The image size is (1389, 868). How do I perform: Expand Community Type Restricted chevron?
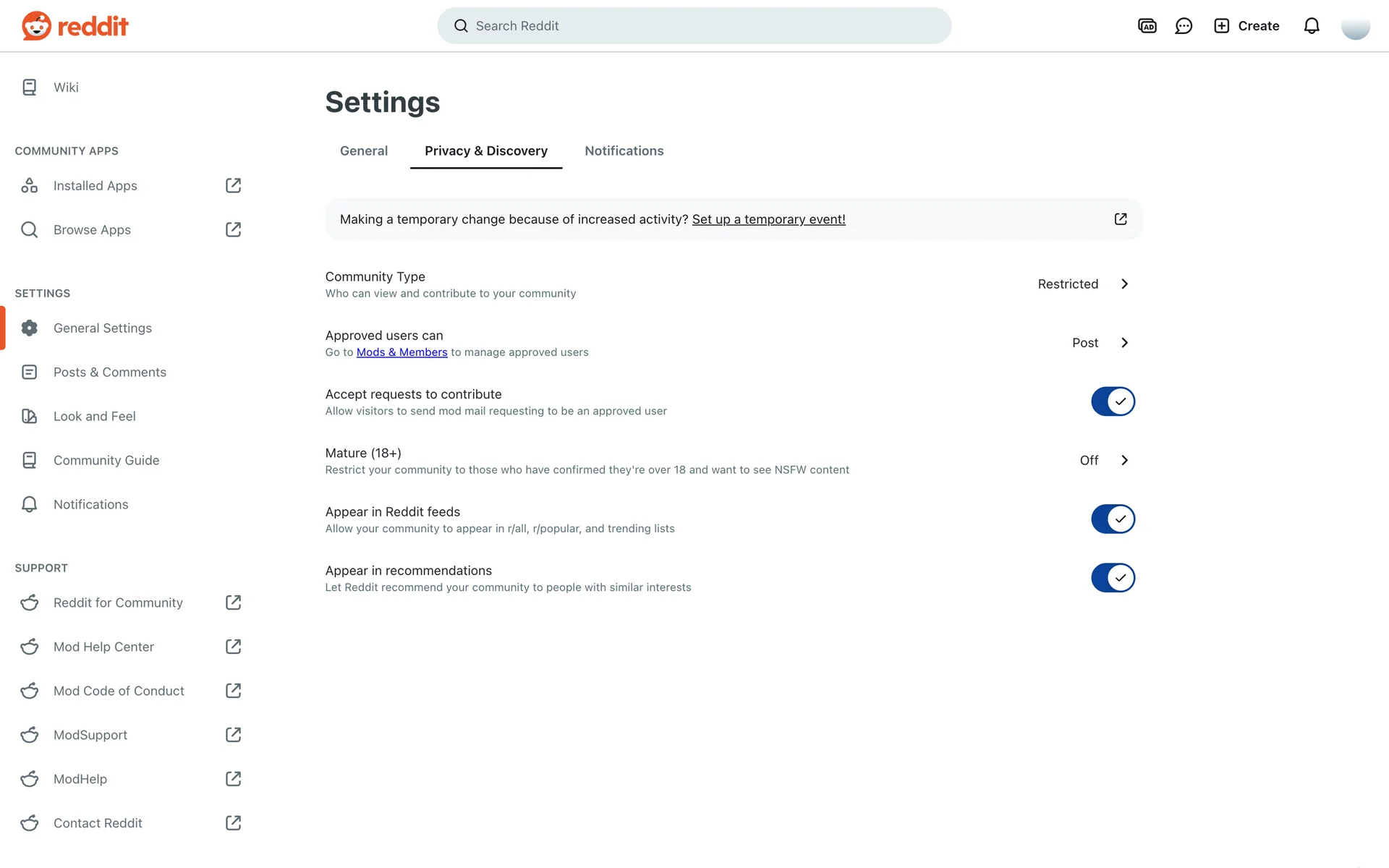point(1124,284)
